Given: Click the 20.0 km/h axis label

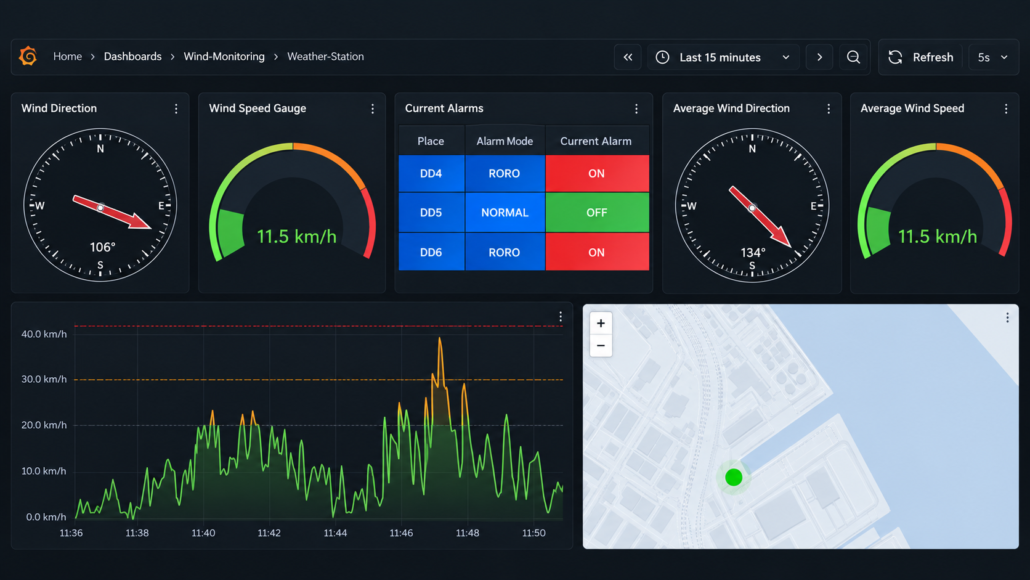Looking at the screenshot, I should point(44,425).
